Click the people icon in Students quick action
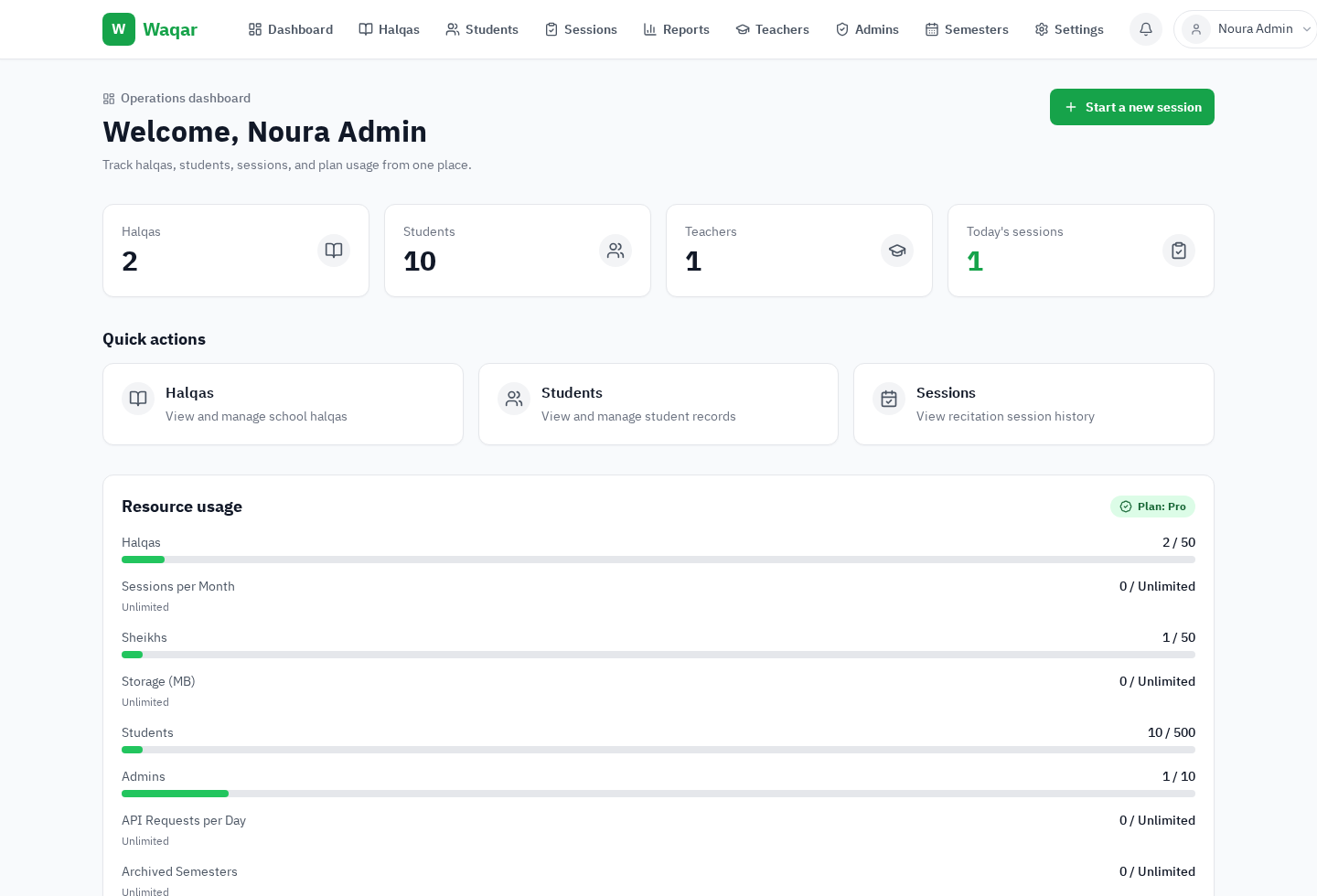The height and width of the screenshot is (896, 1317). click(x=514, y=399)
